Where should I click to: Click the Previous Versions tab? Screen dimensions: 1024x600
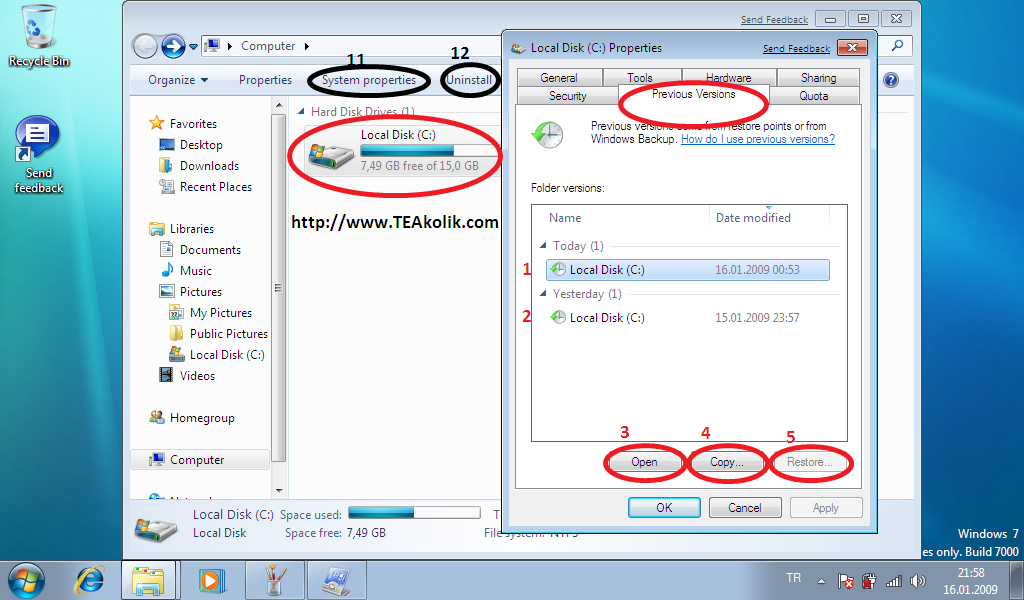pyautogui.click(x=694, y=95)
